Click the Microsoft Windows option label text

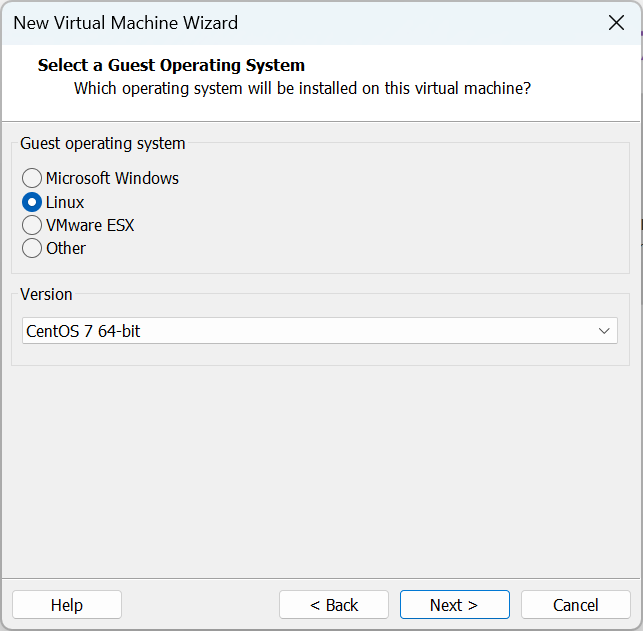112,179
